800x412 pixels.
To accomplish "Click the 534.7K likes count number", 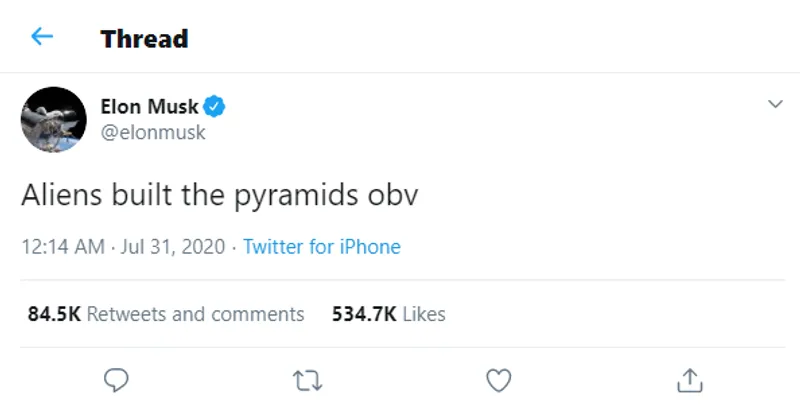I will 363,314.
